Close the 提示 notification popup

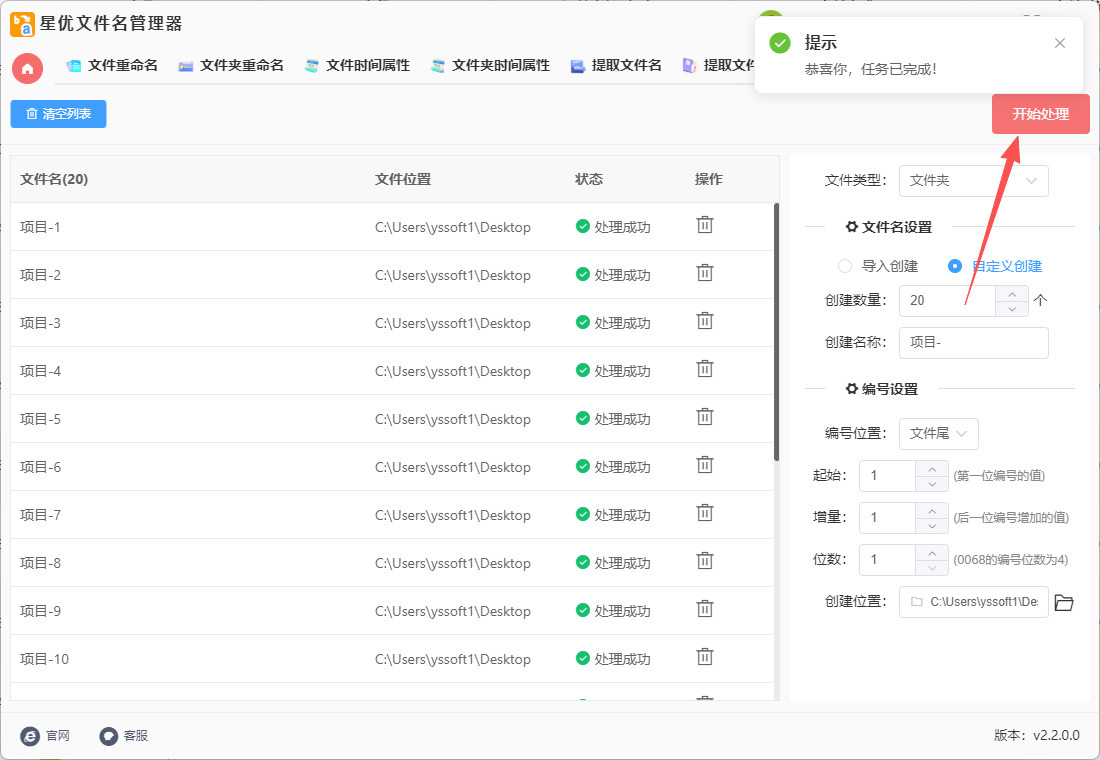[1060, 43]
